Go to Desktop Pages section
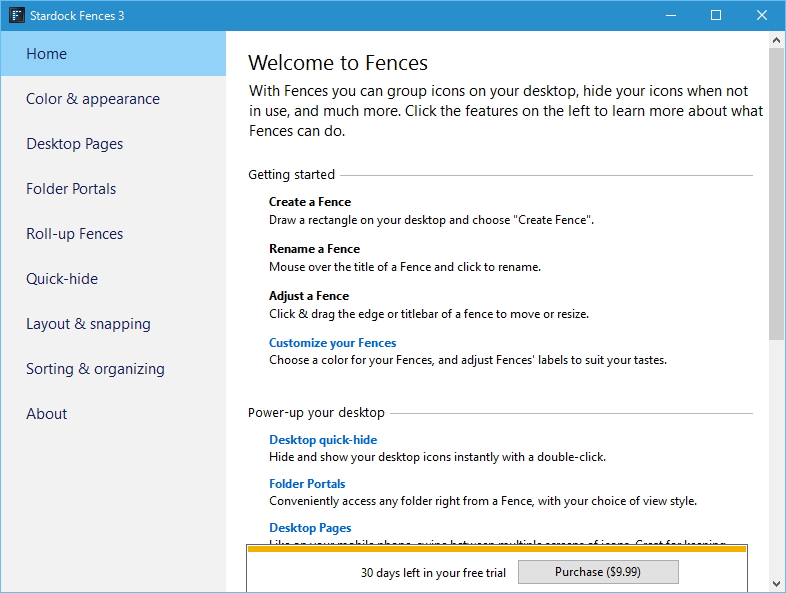The height and width of the screenshot is (593, 786). 75,144
